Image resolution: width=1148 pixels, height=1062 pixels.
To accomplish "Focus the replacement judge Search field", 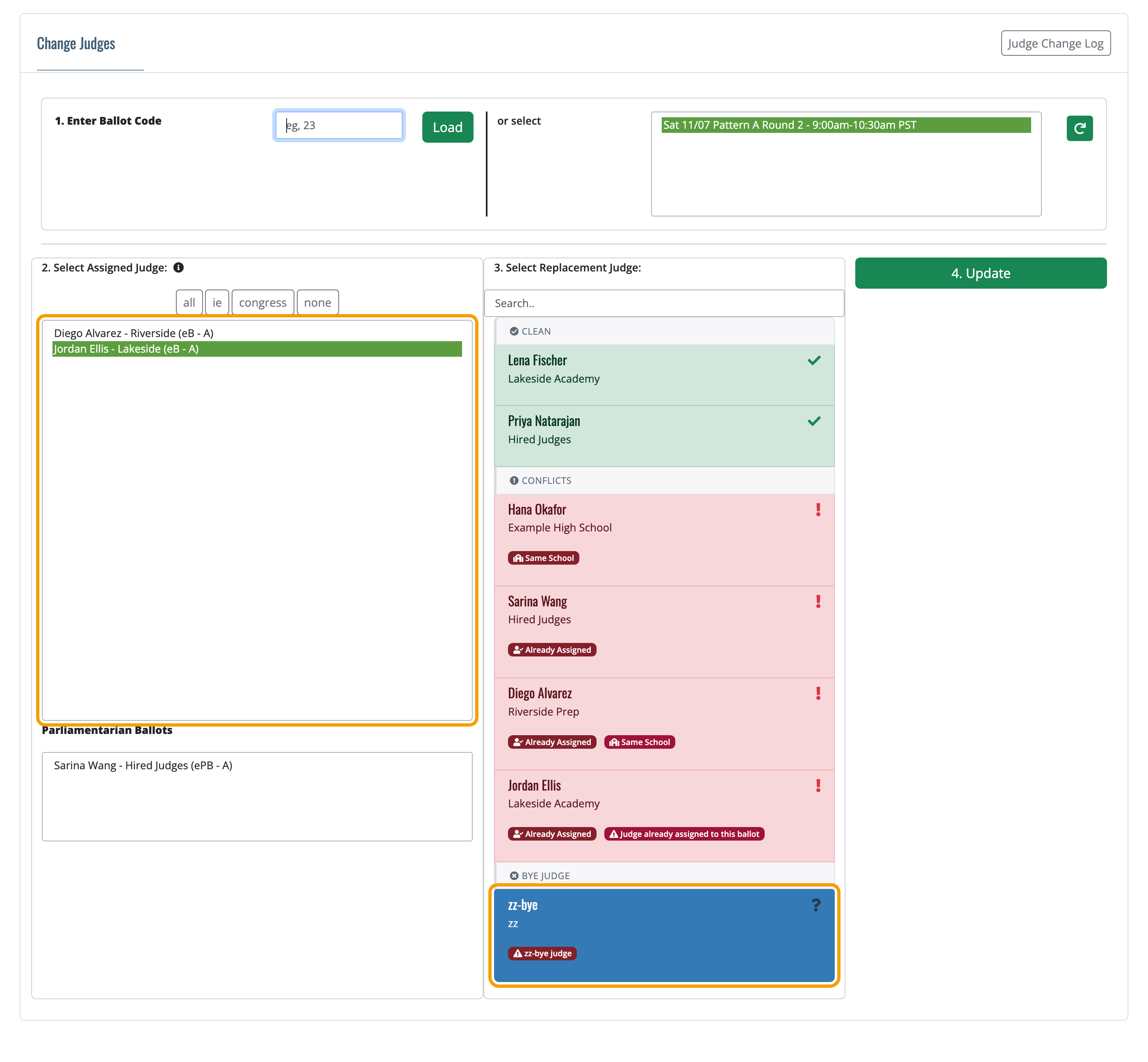I will [664, 303].
